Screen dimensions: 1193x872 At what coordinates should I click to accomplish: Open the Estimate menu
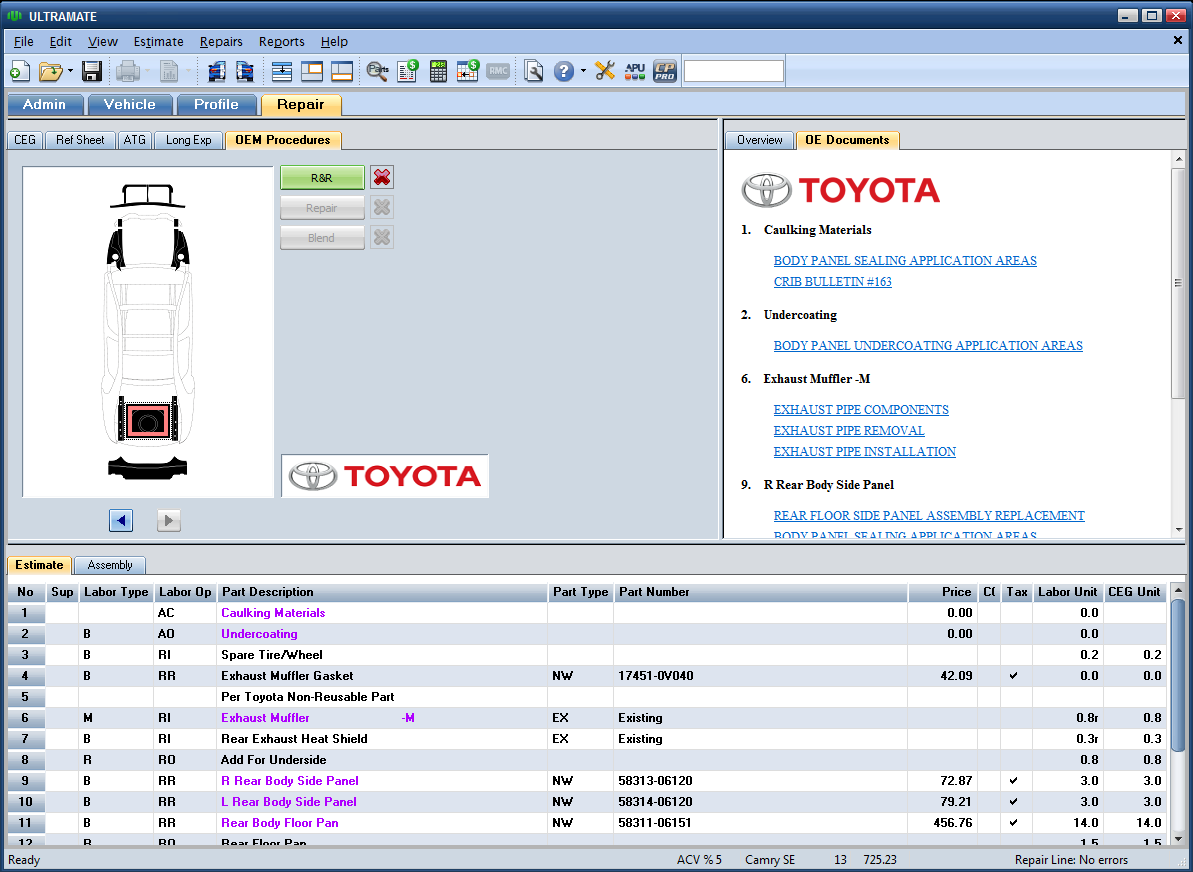click(x=158, y=41)
